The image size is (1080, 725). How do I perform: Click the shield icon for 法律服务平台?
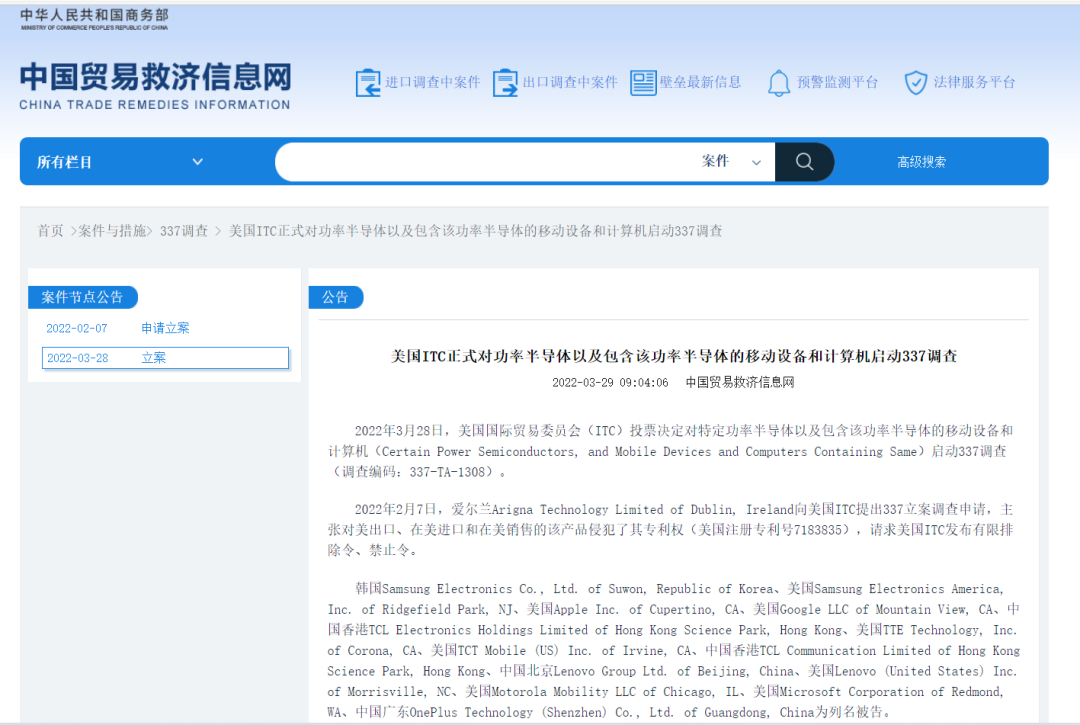tap(915, 83)
